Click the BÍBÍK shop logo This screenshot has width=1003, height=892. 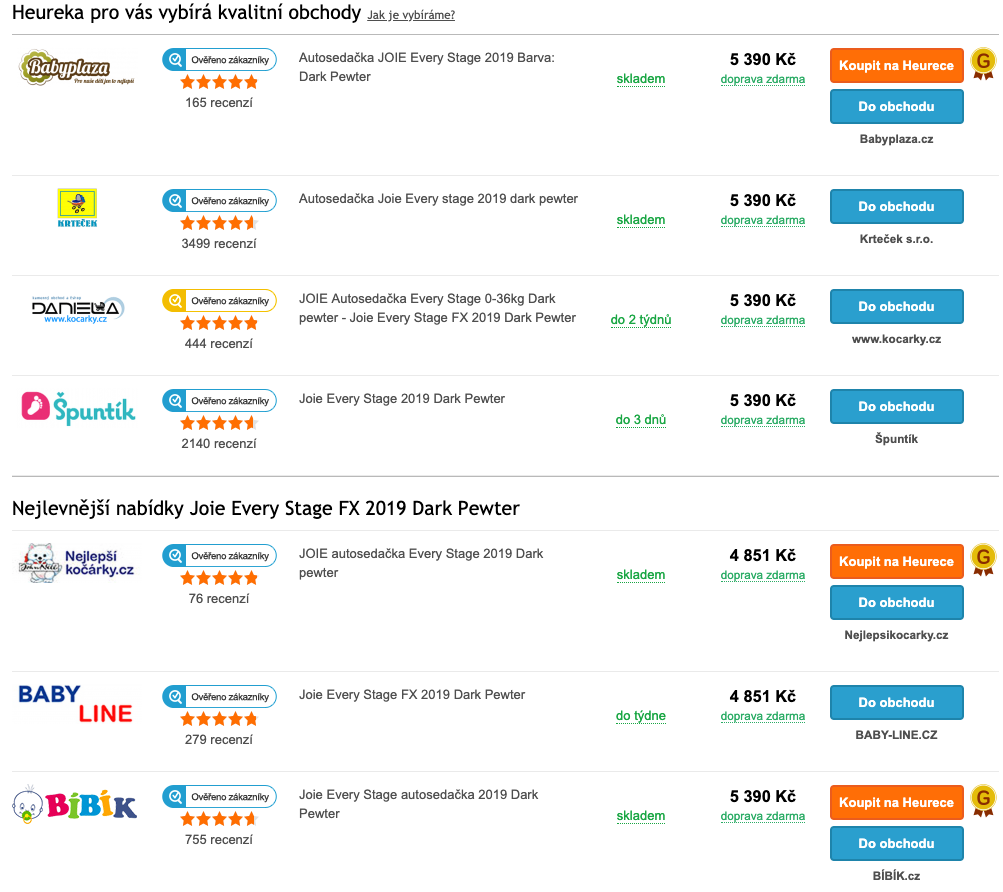point(75,804)
